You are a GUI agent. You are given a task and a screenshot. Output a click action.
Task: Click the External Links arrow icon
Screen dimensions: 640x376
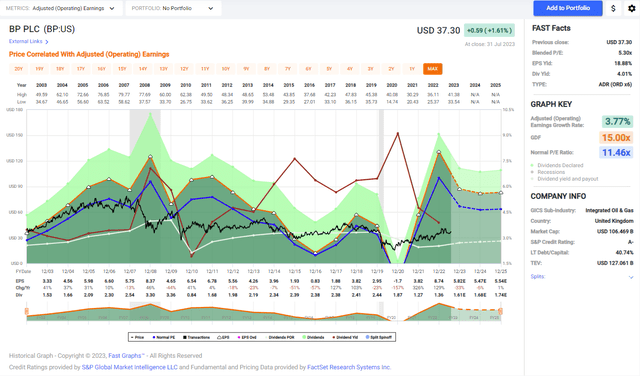pyautogui.click(x=47, y=42)
